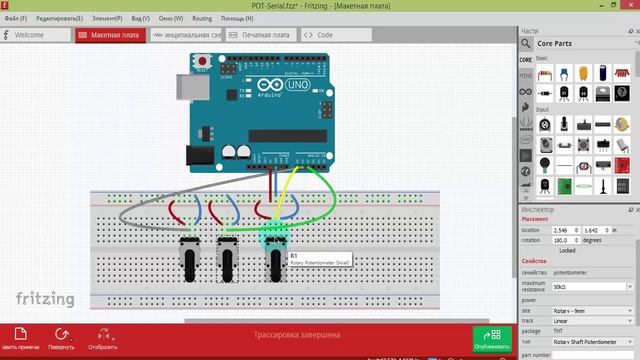Click the parts bin vertical scrollbar

coord(638,65)
